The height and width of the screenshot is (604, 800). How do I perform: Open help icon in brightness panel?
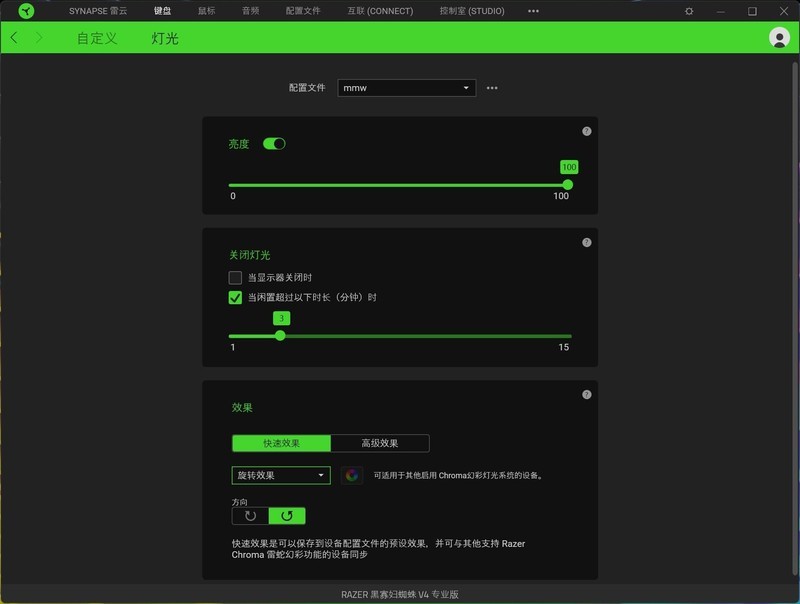pos(587,131)
